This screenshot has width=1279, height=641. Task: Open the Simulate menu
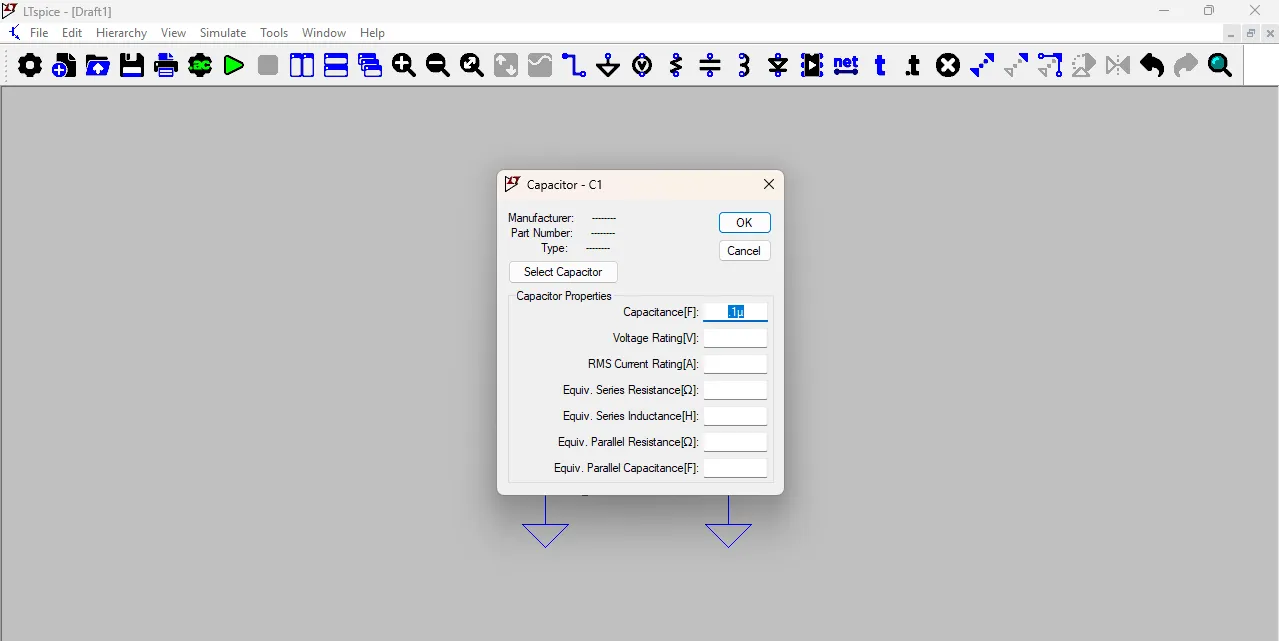point(223,33)
